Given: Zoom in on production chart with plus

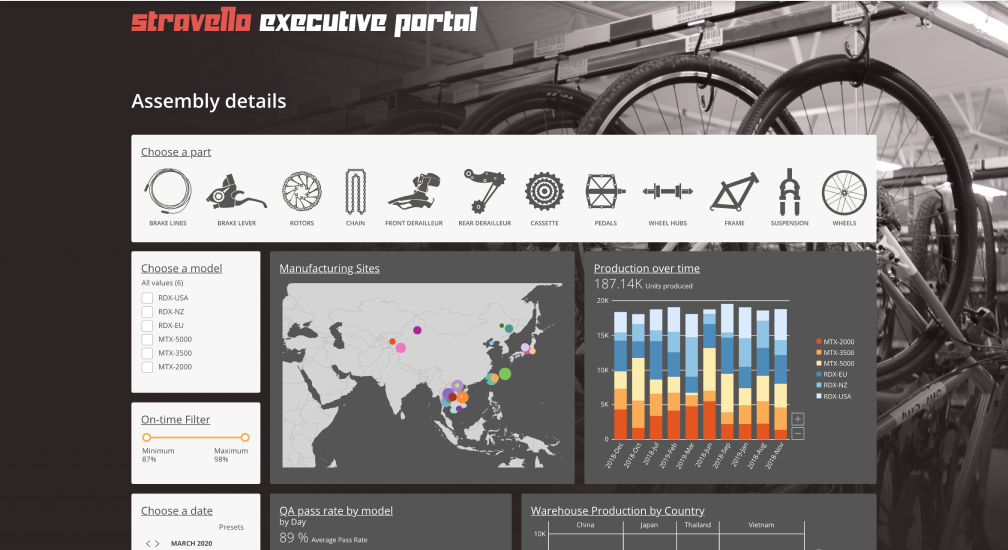Looking at the screenshot, I should [x=798, y=419].
